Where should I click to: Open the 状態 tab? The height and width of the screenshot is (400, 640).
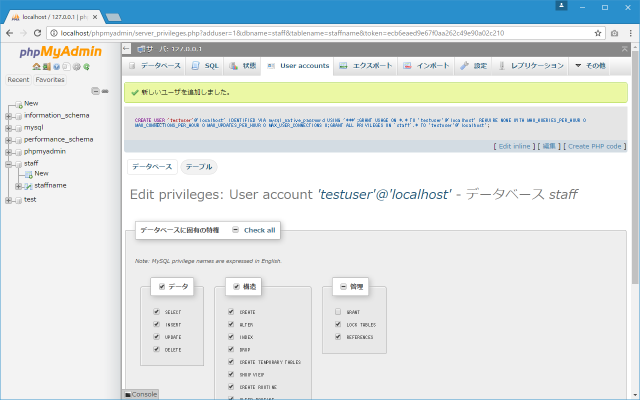[x=242, y=66]
